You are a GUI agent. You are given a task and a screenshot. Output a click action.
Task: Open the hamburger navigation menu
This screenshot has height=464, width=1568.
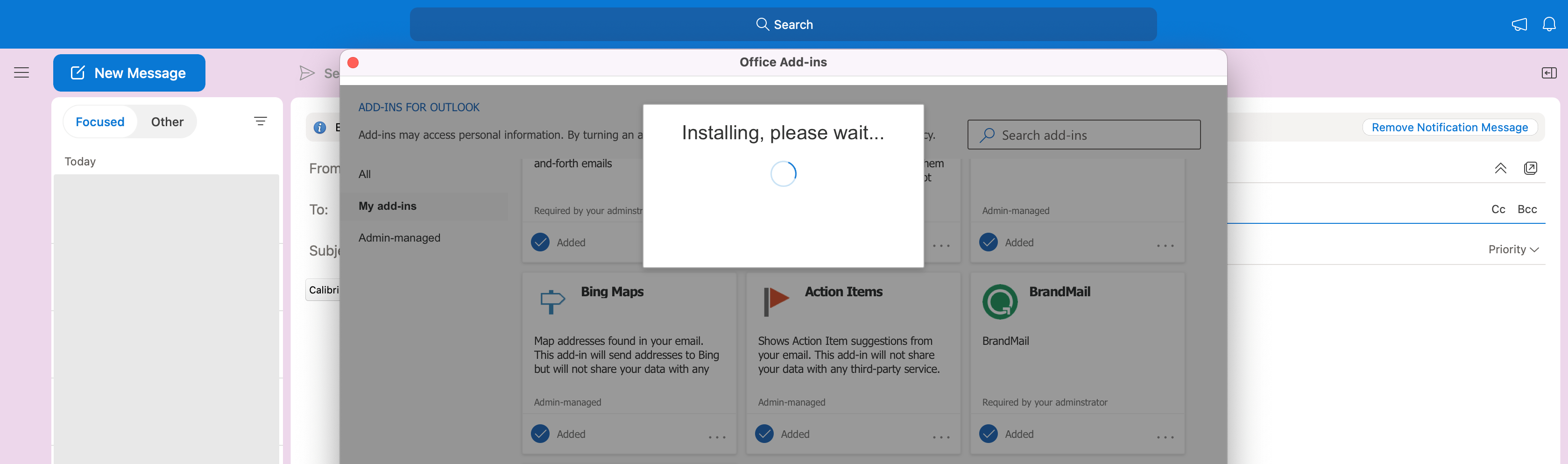click(21, 72)
